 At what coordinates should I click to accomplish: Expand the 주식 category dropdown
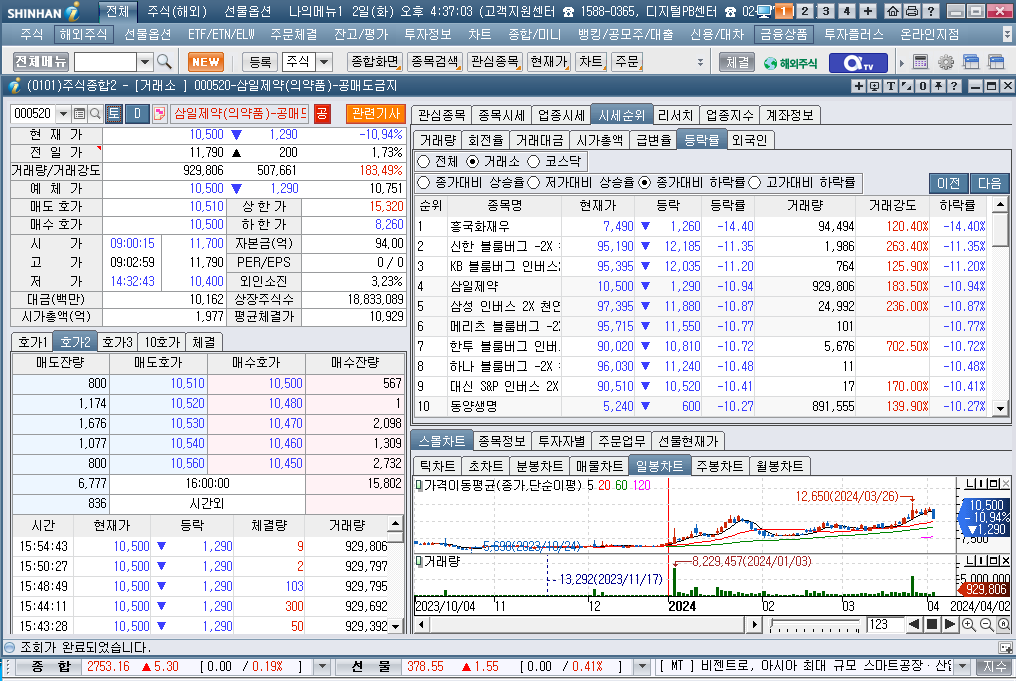point(324,62)
